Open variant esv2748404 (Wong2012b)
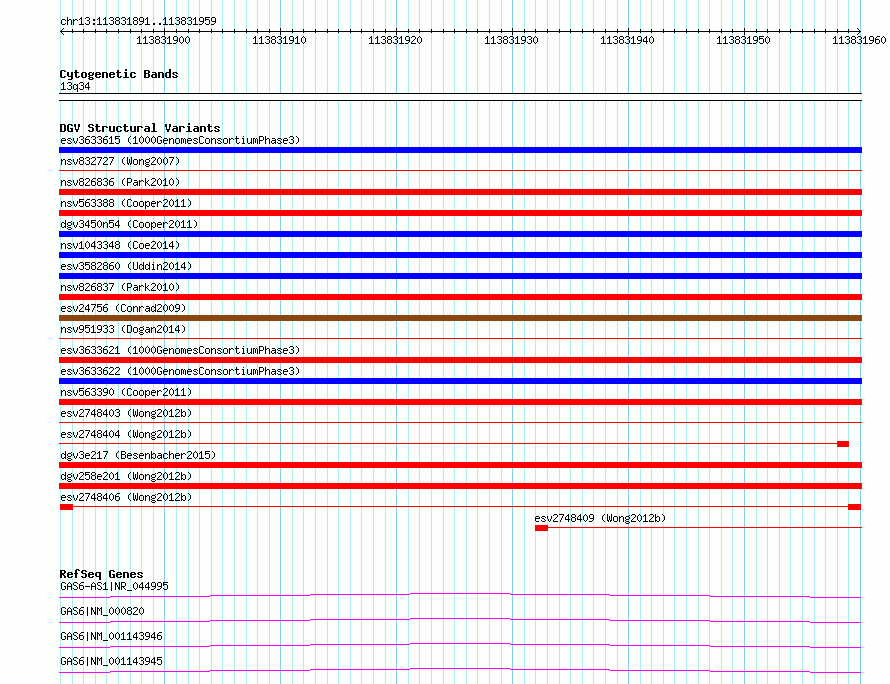 pyautogui.click(x=126, y=434)
